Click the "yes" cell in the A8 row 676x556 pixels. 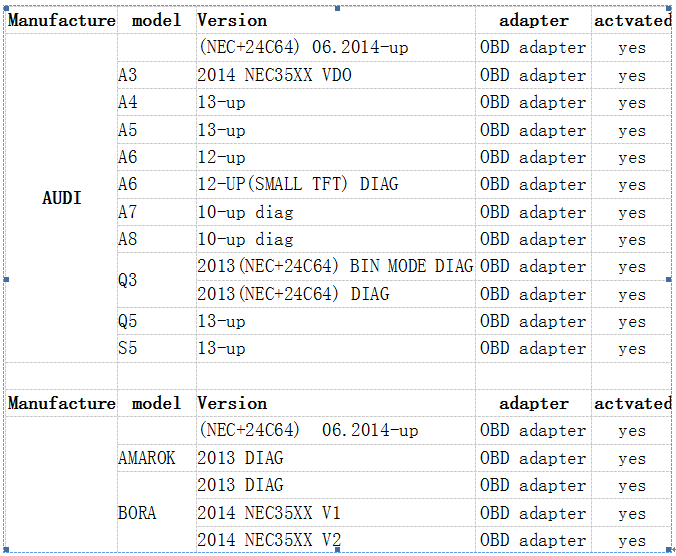coord(631,240)
